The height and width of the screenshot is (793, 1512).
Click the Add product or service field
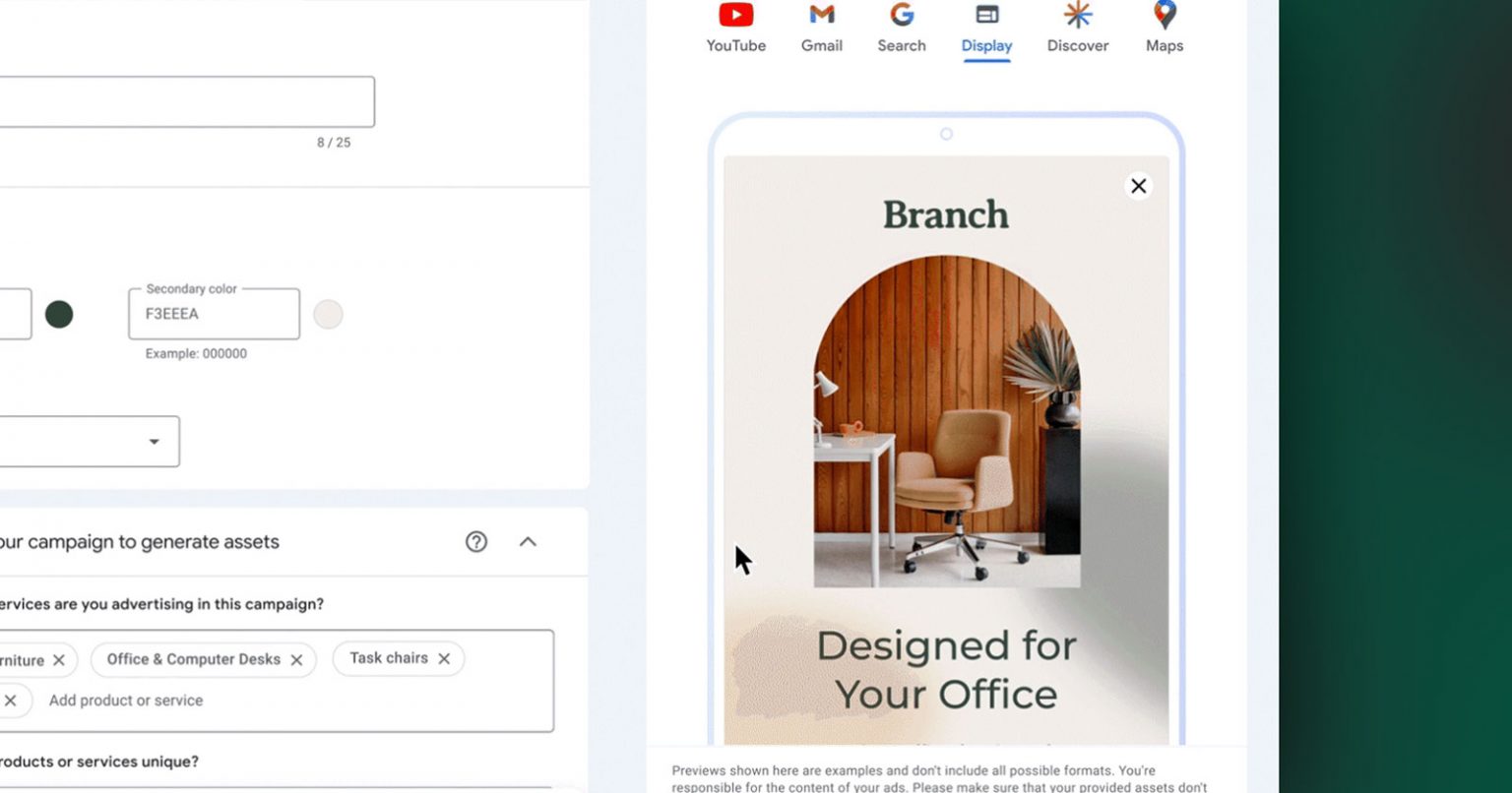point(126,701)
